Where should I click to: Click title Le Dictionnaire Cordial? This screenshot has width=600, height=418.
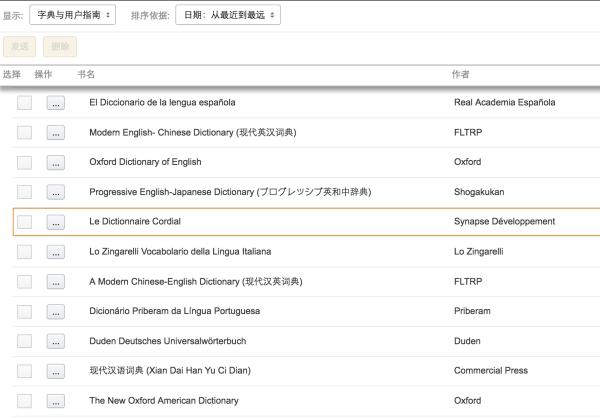tap(135, 221)
